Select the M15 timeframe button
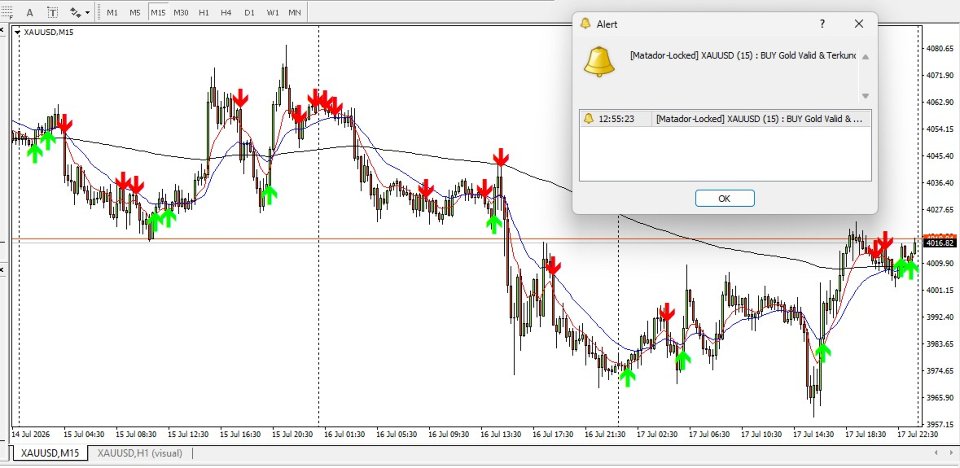 point(157,12)
